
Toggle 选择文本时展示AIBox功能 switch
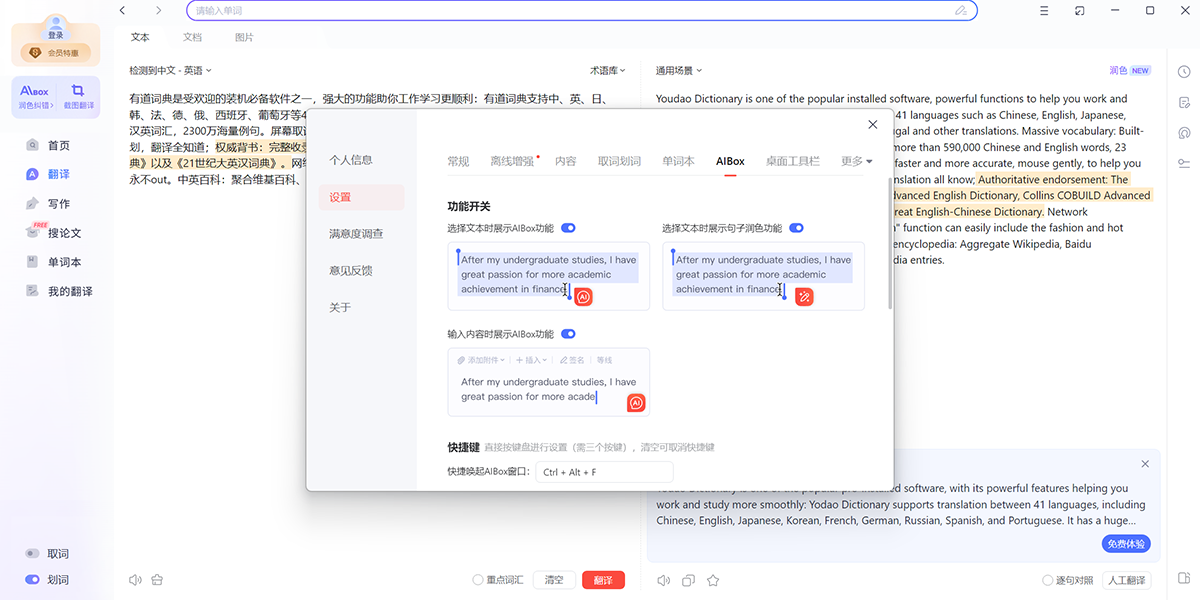click(568, 228)
